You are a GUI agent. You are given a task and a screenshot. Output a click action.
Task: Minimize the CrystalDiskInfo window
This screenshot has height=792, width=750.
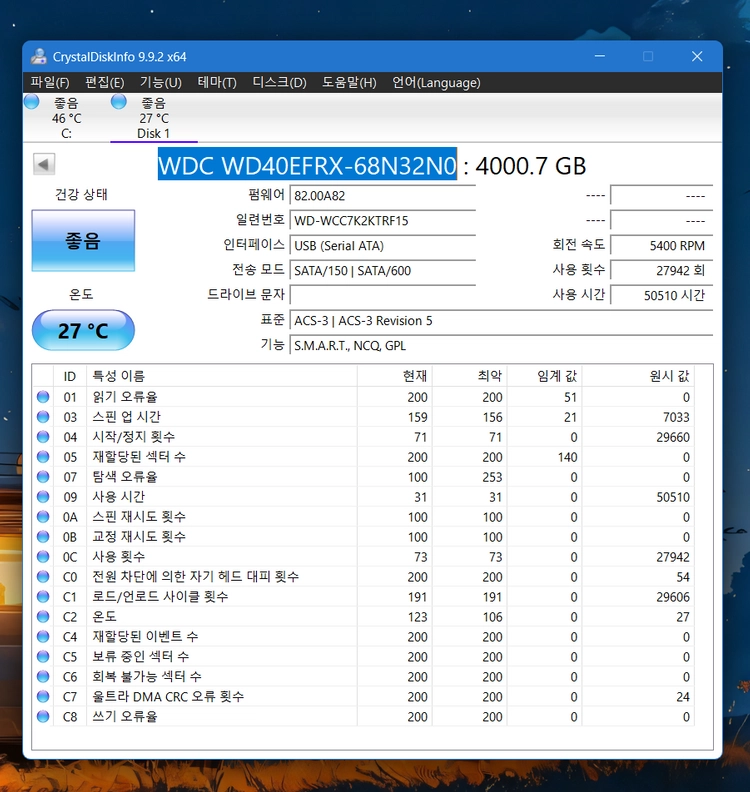point(599,56)
